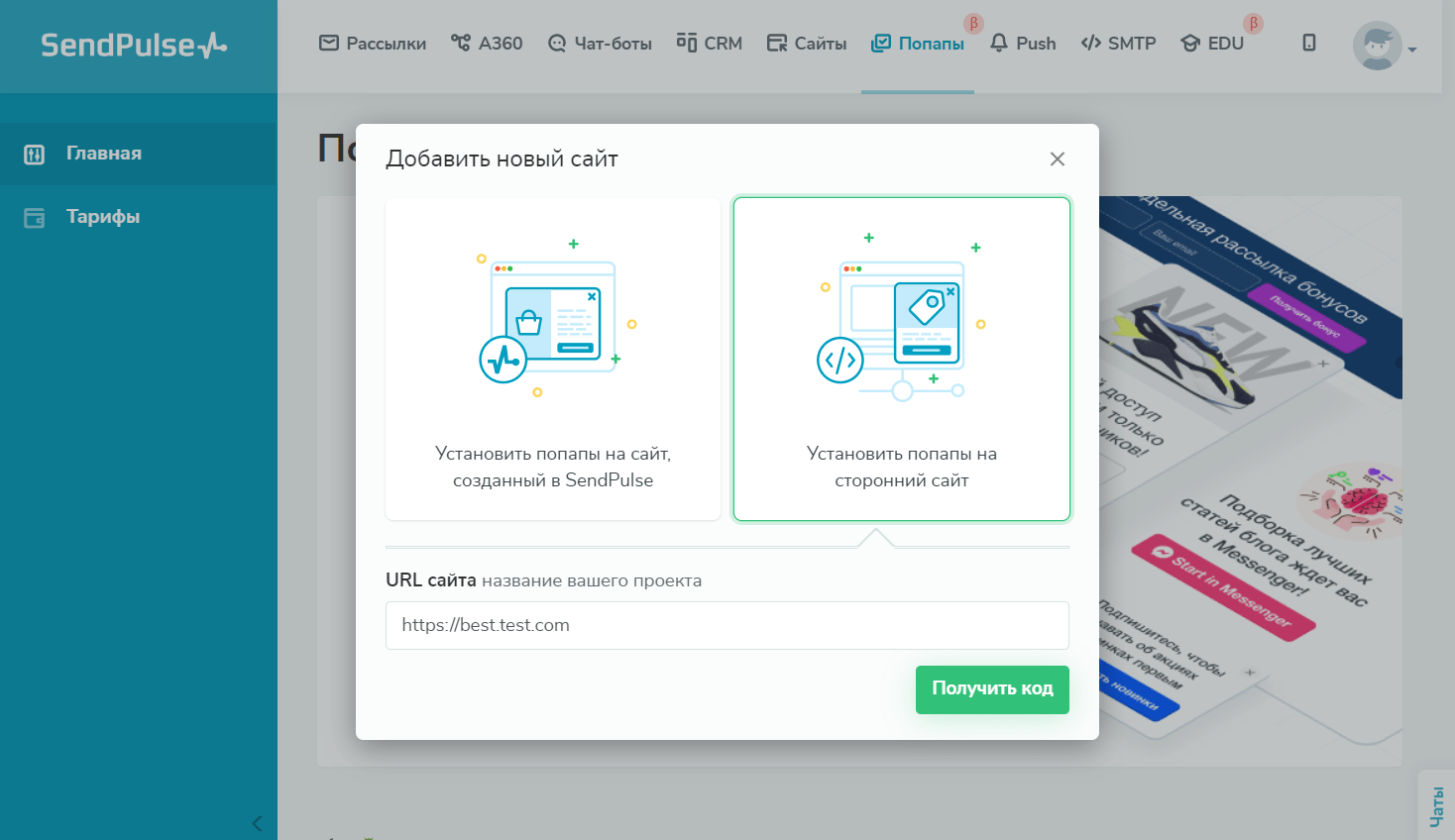
Task: Go to SMTP service tab
Action: (1119, 44)
